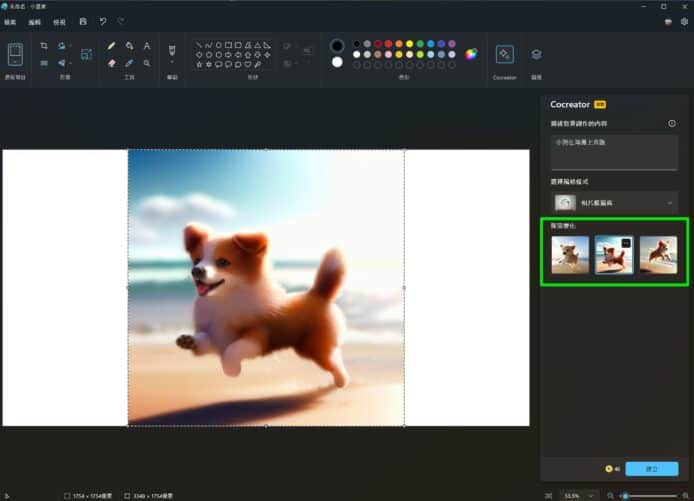Click the Cocreator description text box
Screen dimensions: 694x501
[614, 152]
